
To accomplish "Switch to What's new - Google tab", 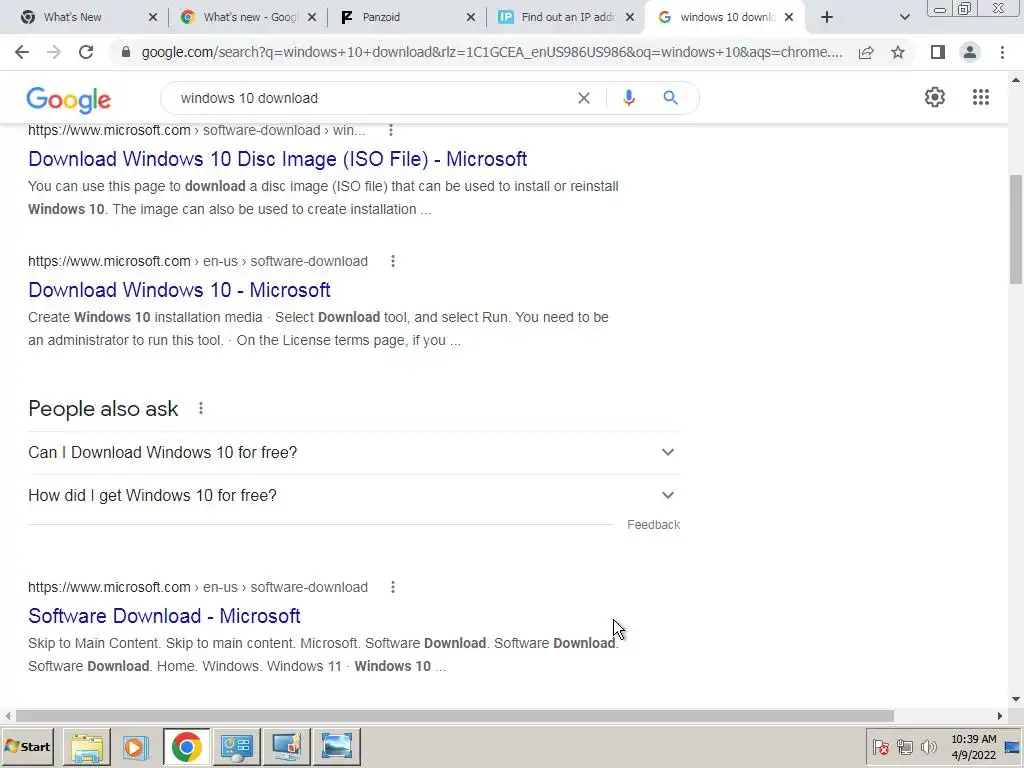I will [x=247, y=17].
